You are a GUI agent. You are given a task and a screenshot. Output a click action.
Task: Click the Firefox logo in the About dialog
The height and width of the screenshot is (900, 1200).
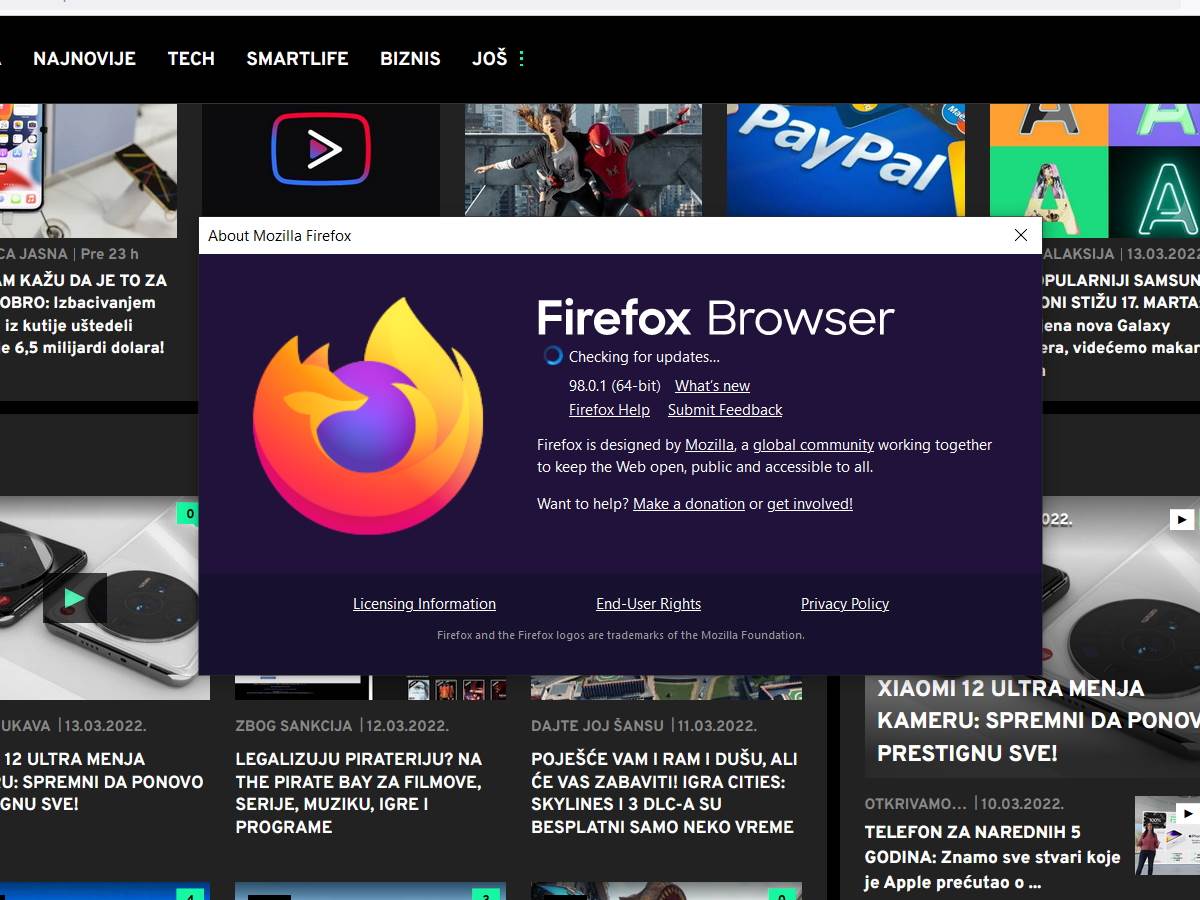pyautogui.click(x=369, y=412)
